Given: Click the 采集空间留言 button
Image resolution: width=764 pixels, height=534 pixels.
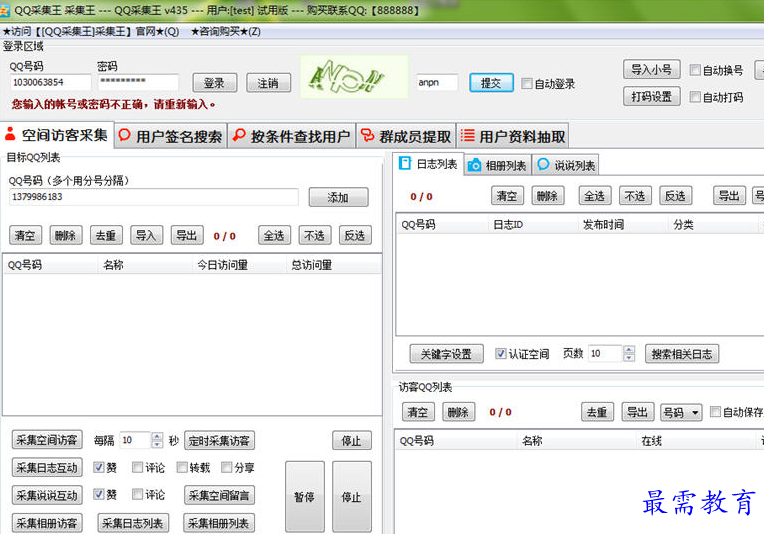Looking at the screenshot, I should point(219,496).
